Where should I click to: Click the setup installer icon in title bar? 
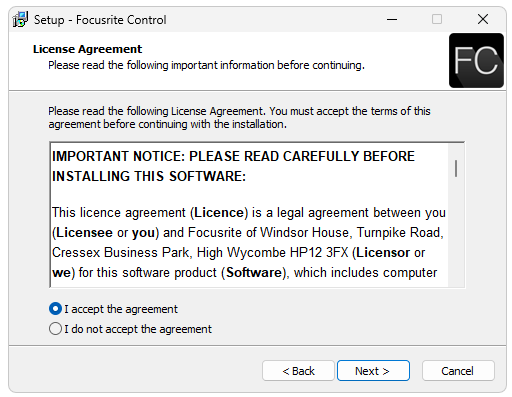(20, 19)
